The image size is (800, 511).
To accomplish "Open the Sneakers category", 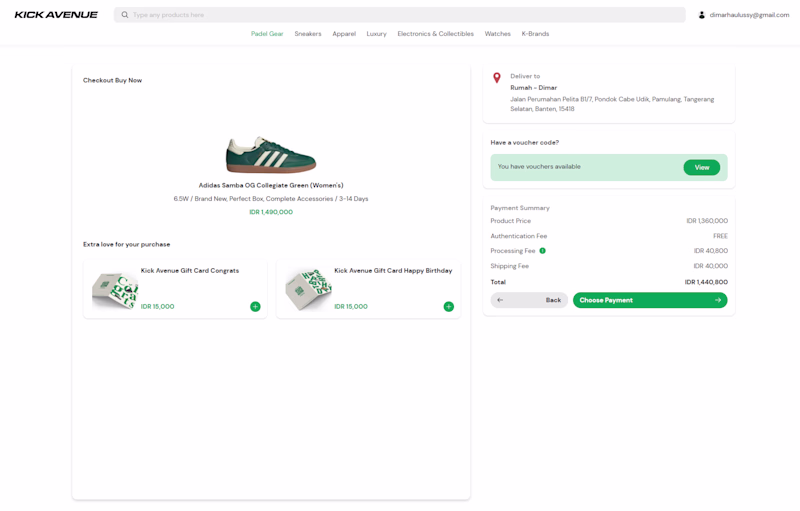I will [308, 34].
